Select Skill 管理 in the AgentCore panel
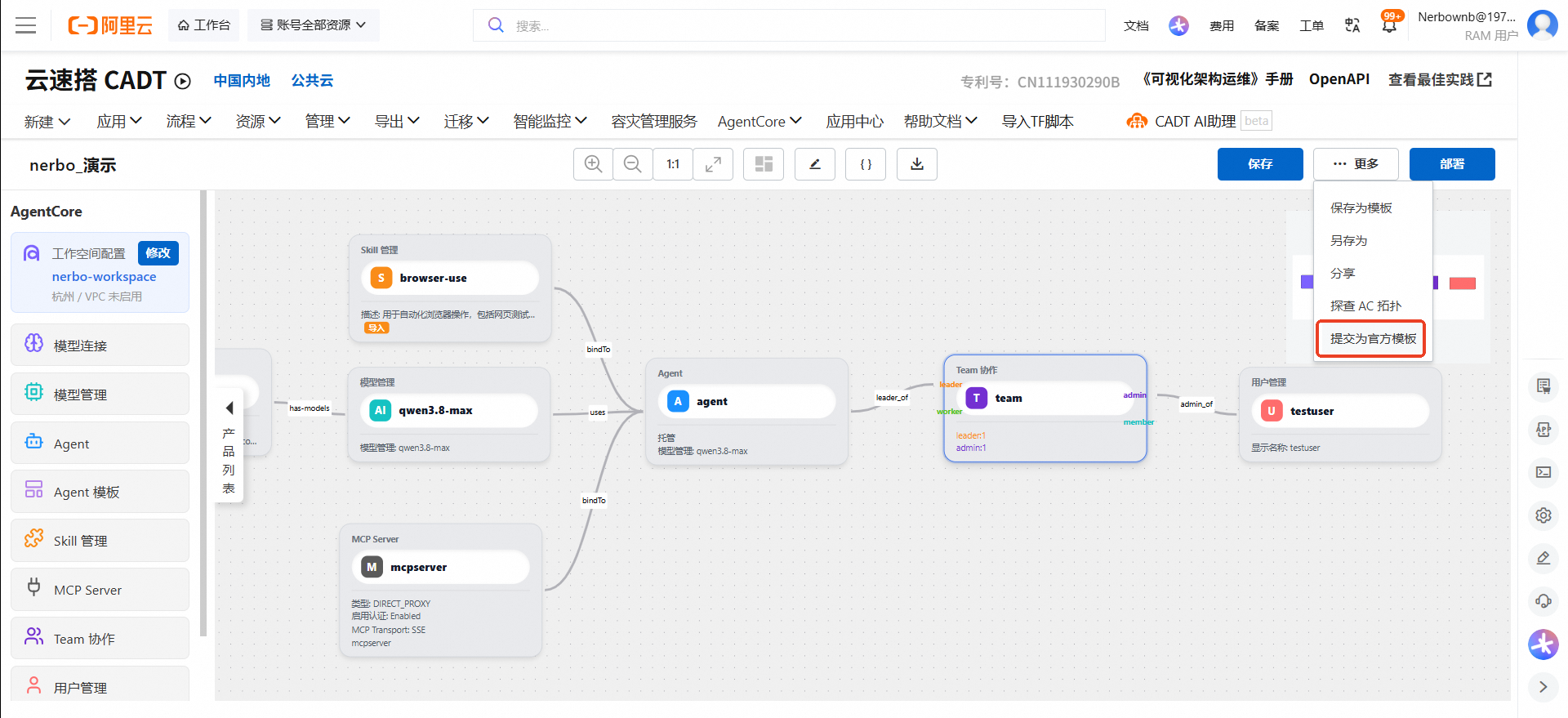 click(x=100, y=541)
